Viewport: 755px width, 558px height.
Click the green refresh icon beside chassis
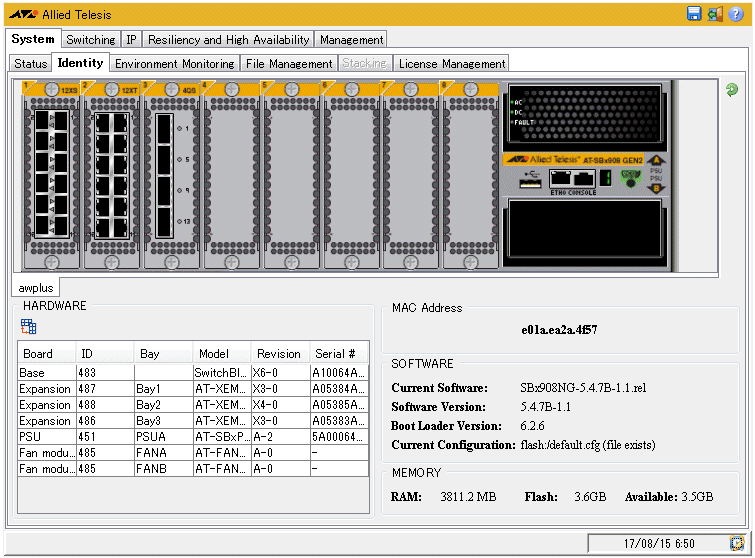[732, 90]
